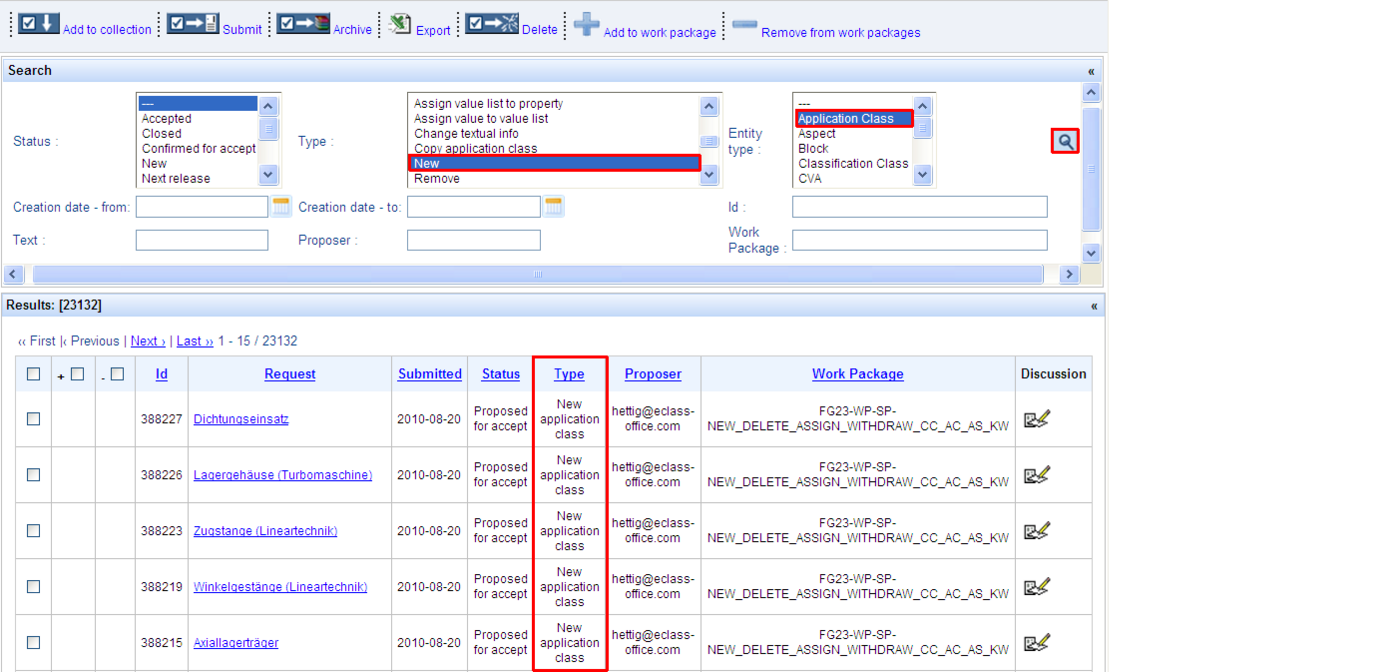This screenshot has height=672, width=1400.
Task: Open discussion for the Dichtungseinsatz request
Action: click(x=1036, y=419)
